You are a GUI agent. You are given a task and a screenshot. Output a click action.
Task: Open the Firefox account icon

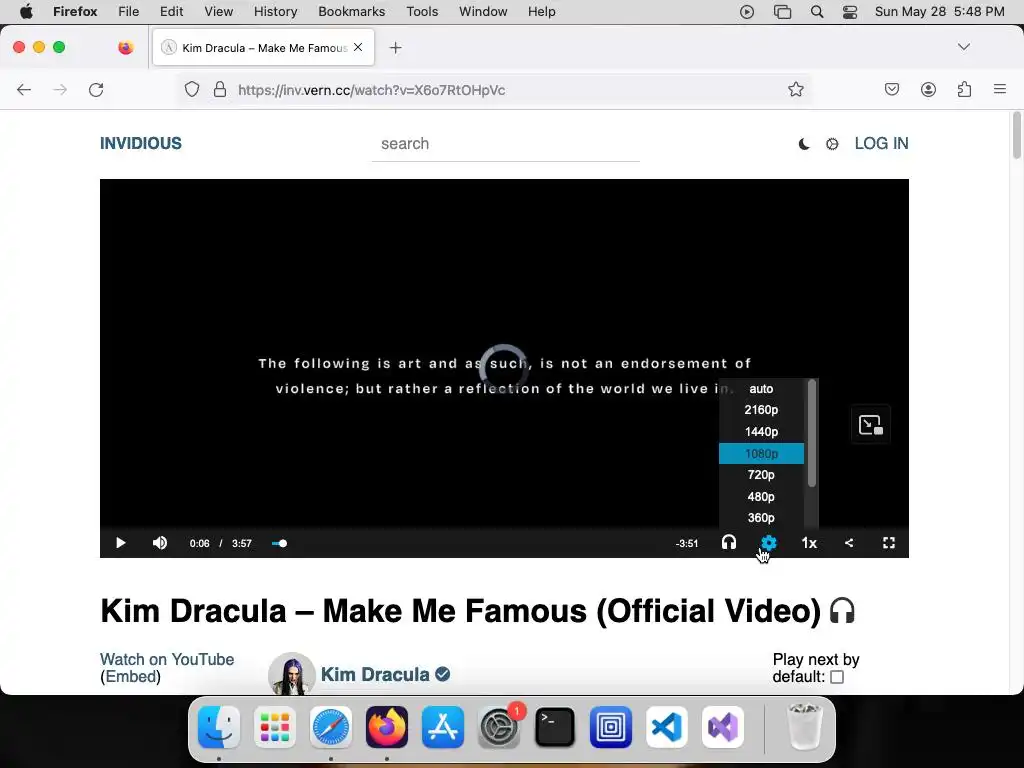click(928, 89)
